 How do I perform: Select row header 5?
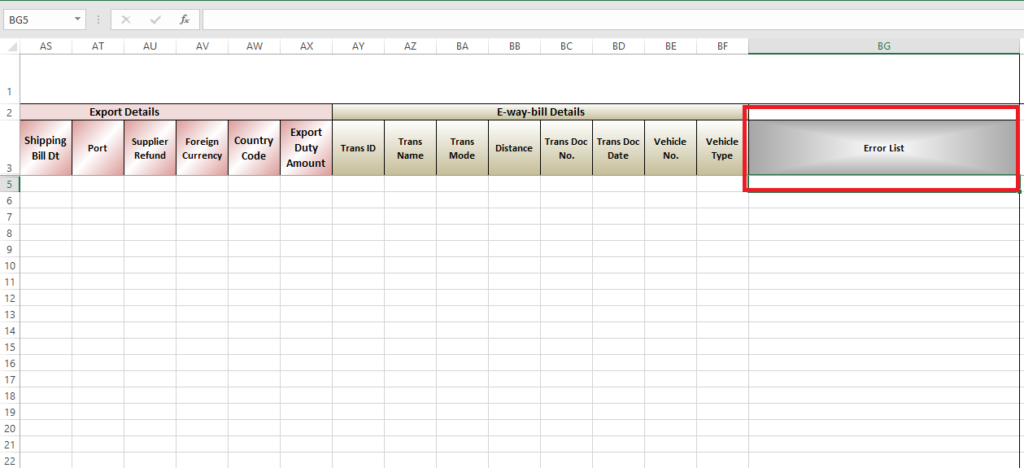click(10, 184)
